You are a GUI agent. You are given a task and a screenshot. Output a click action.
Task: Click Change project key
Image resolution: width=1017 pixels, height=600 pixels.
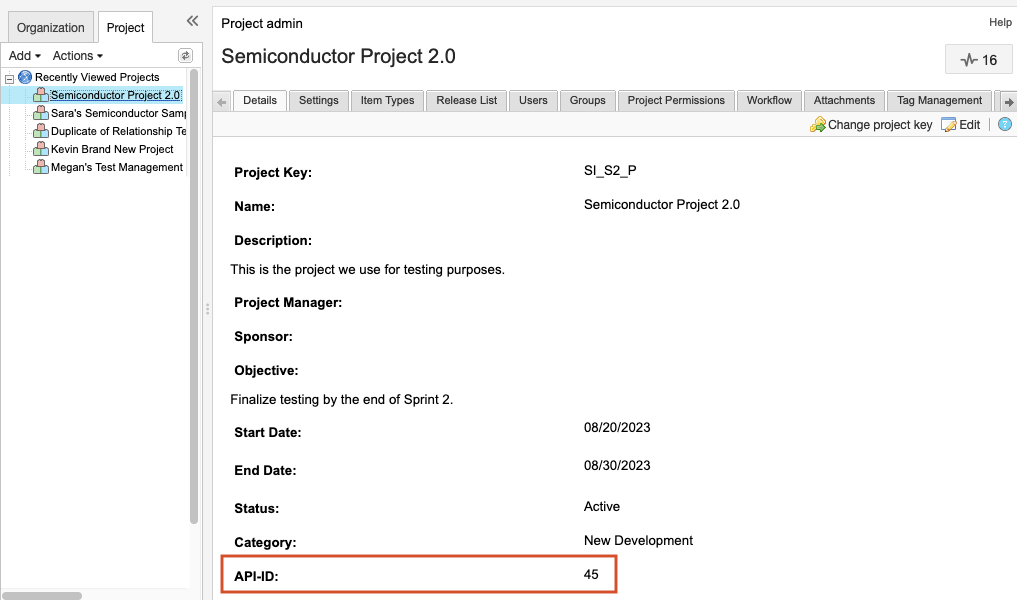[x=871, y=125]
